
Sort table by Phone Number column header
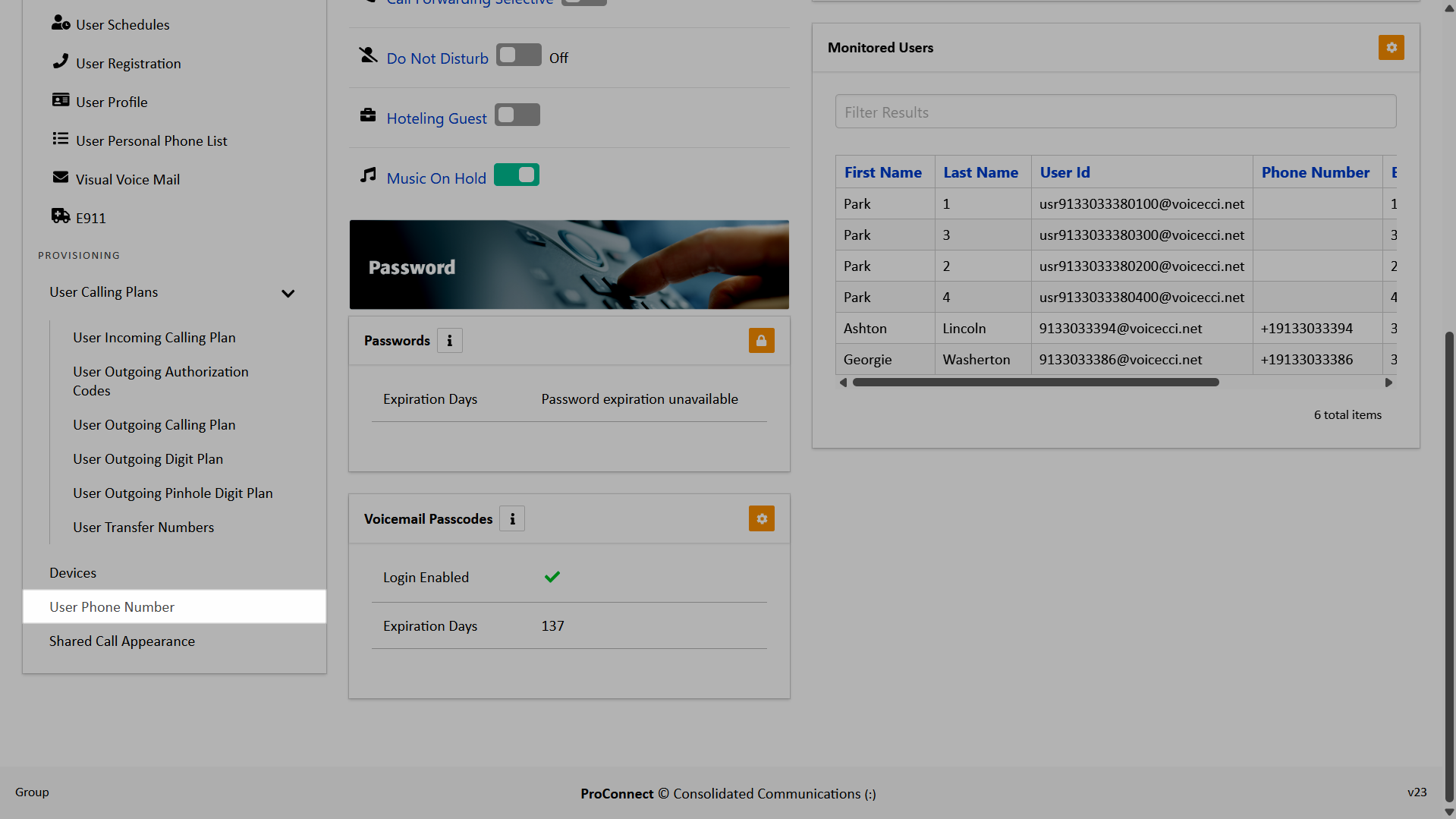coord(1315,172)
